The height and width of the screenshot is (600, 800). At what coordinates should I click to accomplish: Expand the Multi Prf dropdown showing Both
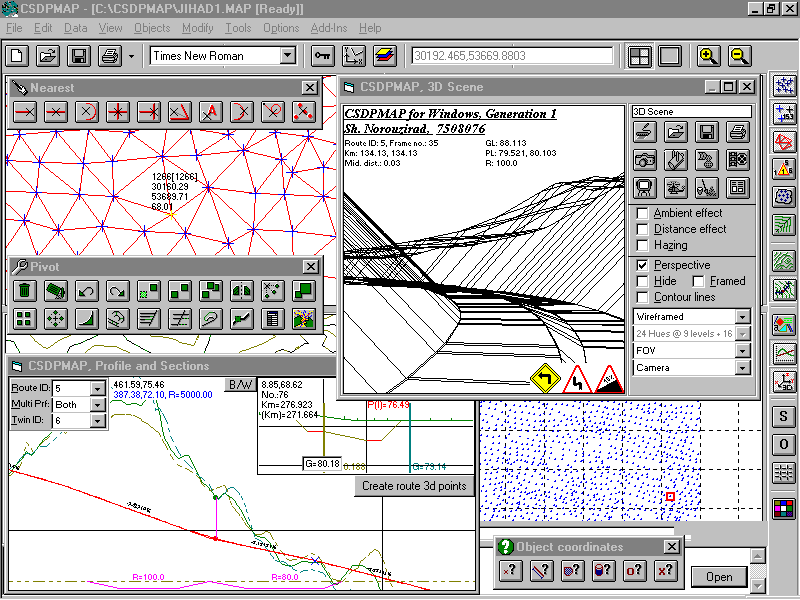click(x=97, y=405)
